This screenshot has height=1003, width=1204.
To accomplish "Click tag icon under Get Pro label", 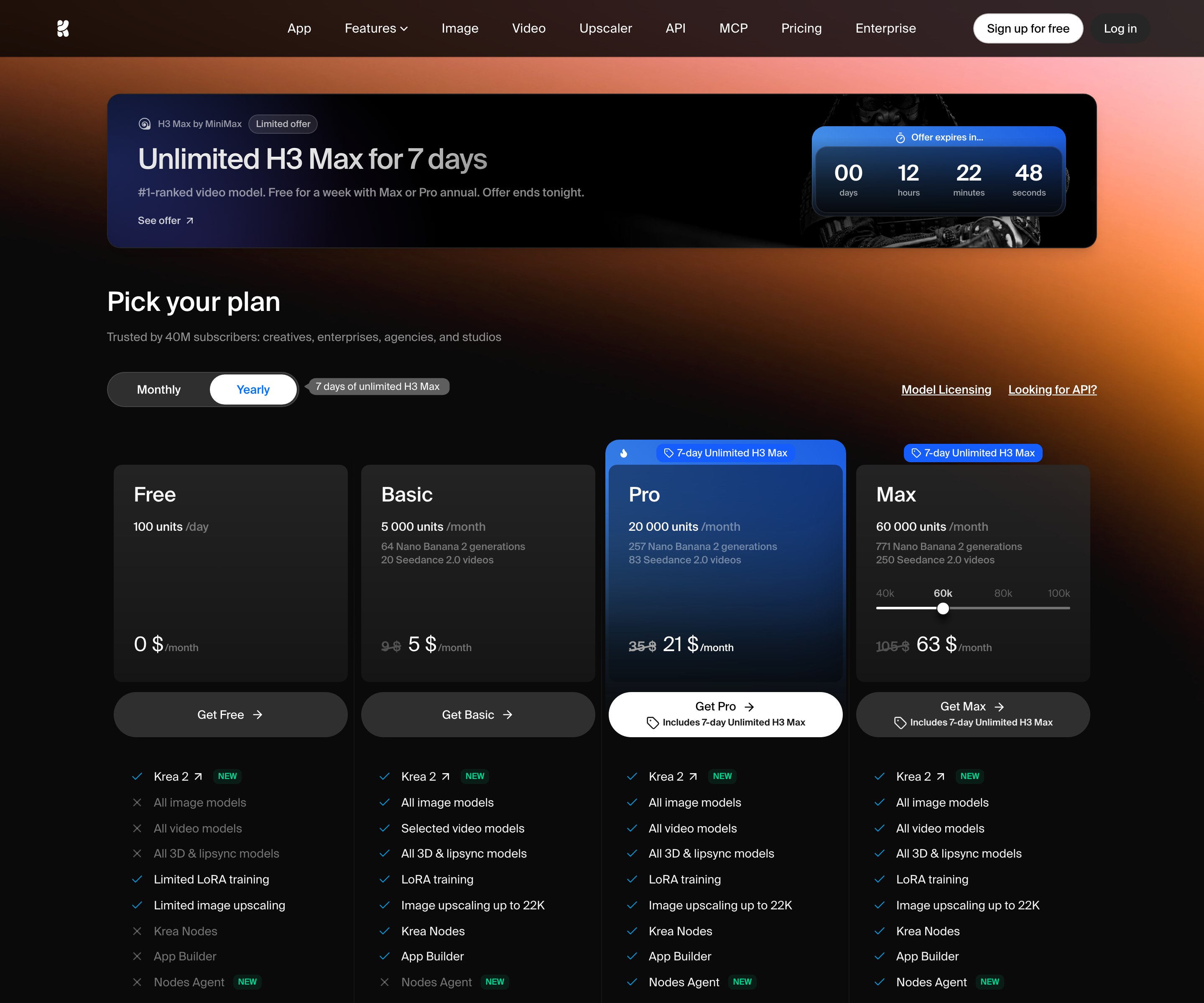I will 653,723.
